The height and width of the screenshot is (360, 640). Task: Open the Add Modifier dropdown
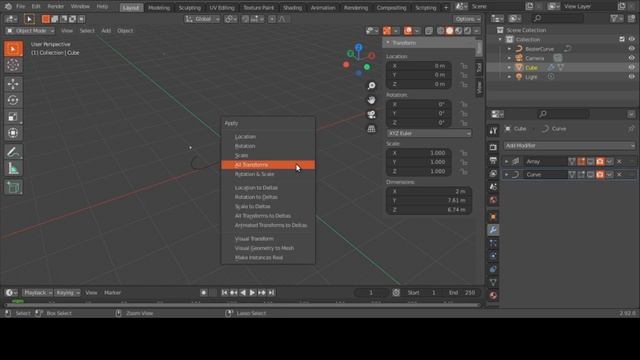point(569,146)
